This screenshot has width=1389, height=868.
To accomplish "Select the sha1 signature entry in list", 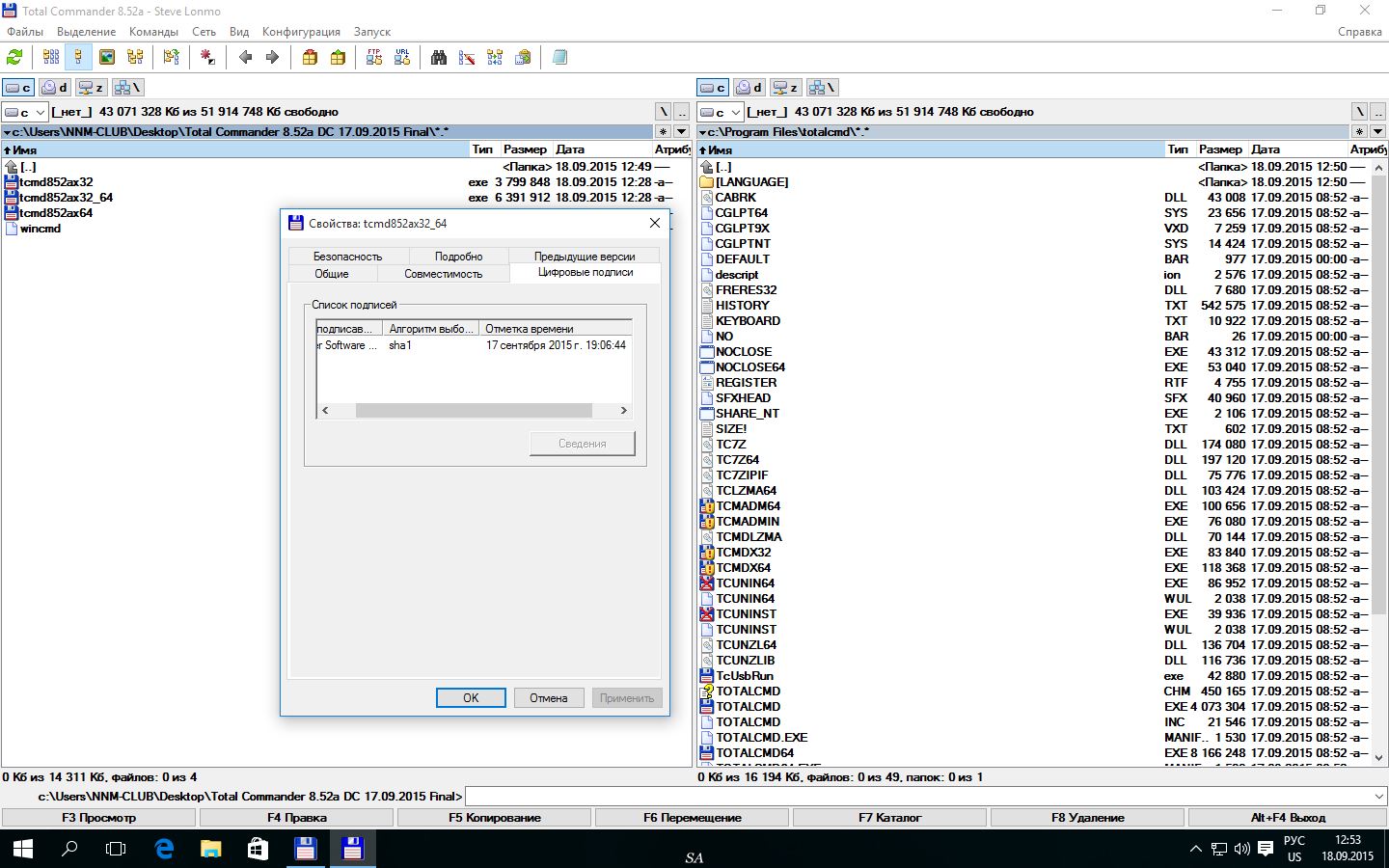I will pyautogui.click(x=399, y=345).
